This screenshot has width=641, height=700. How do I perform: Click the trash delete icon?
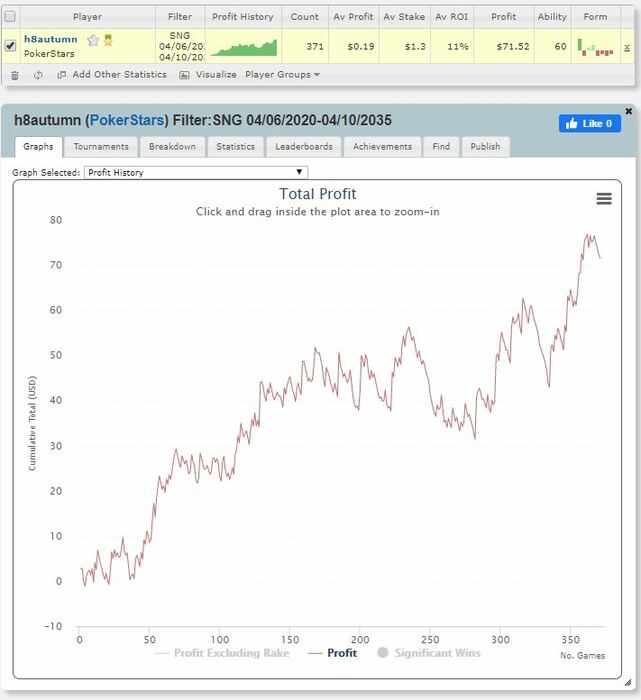tap(15, 75)
